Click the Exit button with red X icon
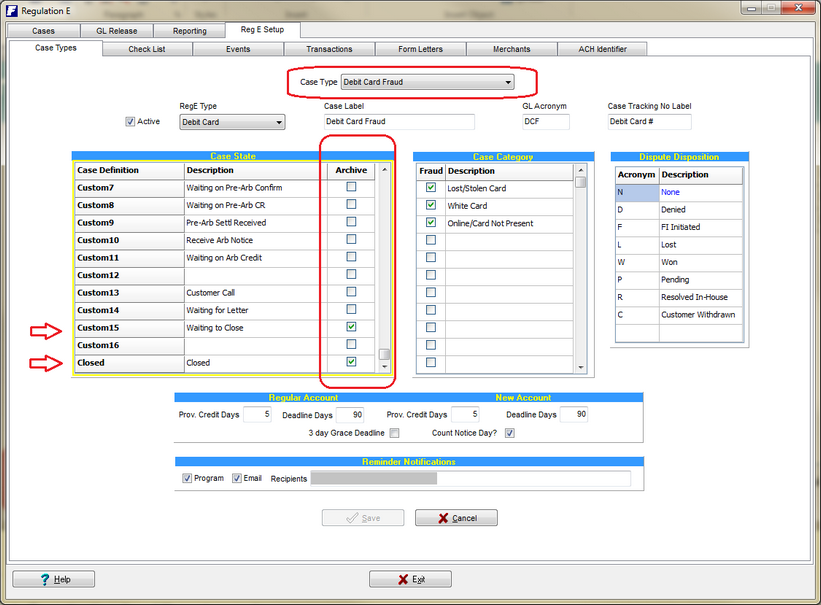 pyautogui.click(x=410, y=579)
